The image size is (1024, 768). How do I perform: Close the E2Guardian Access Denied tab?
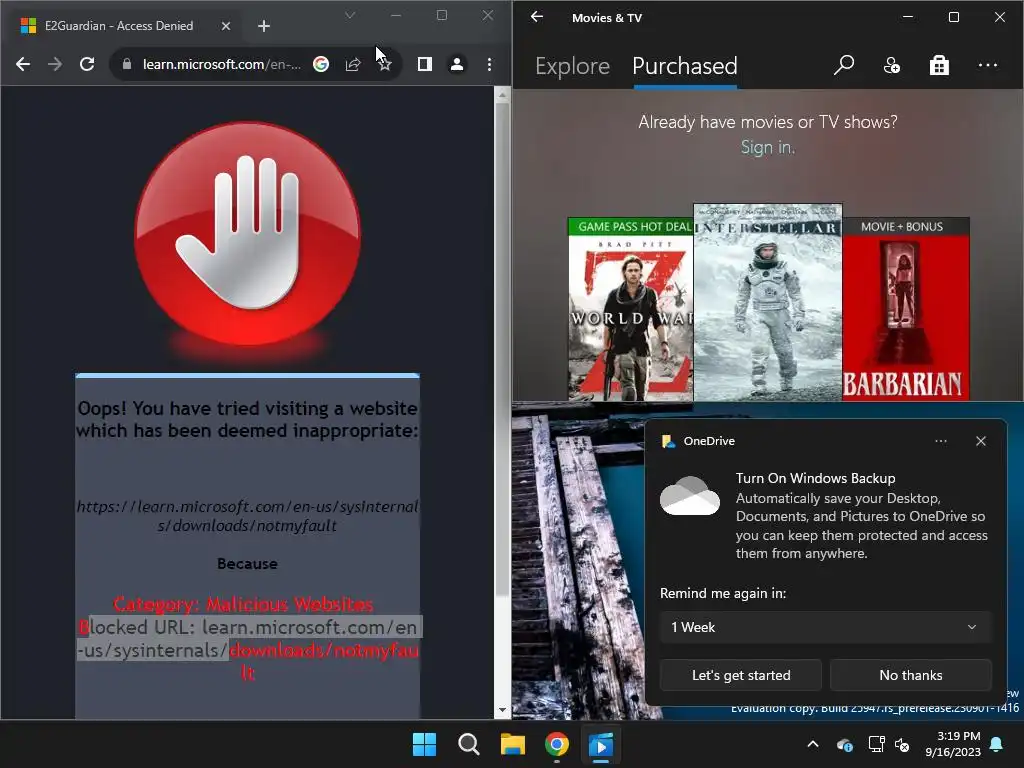(x=226, y=25)
